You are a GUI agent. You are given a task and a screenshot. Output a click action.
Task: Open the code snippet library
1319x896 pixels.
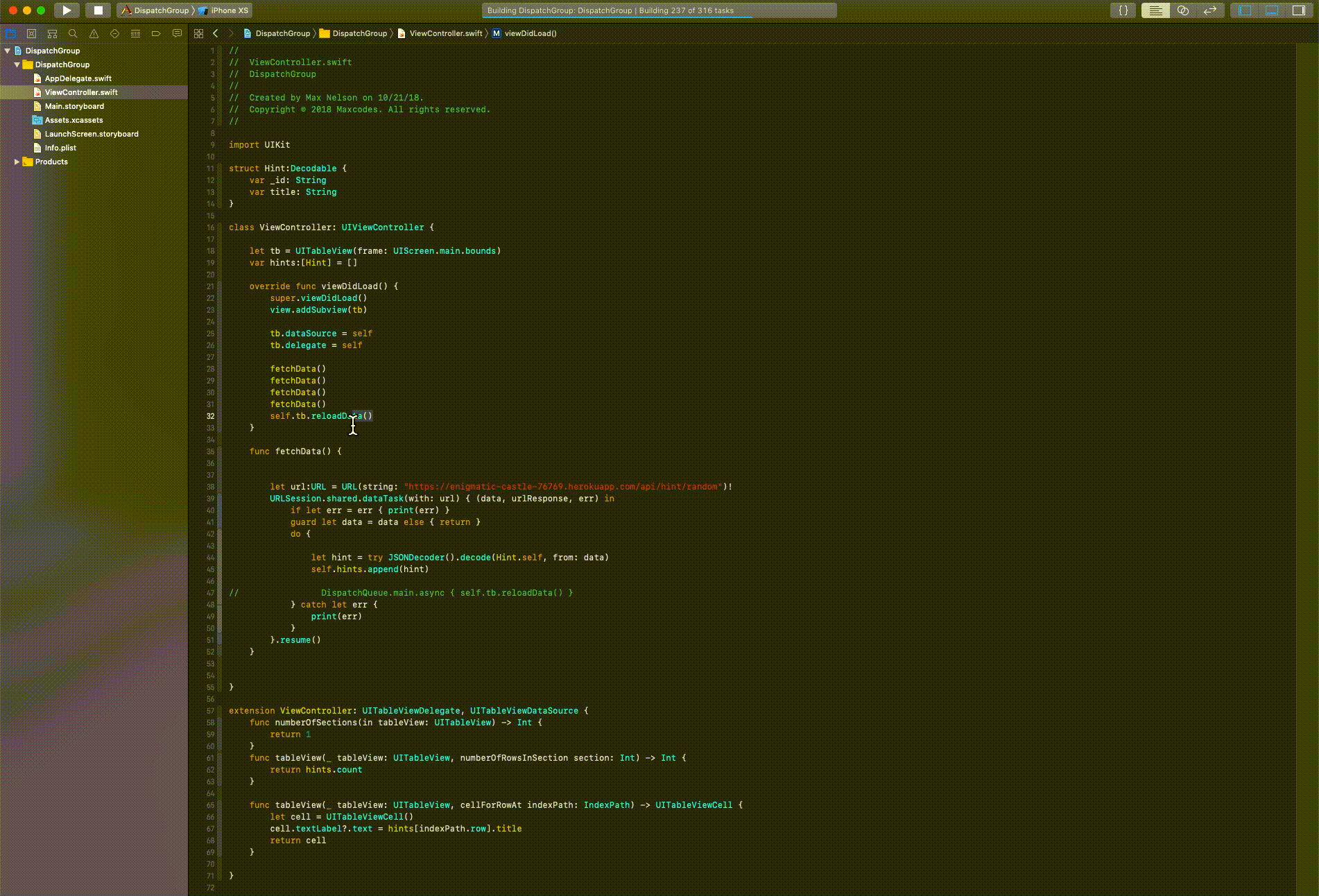(x=1122, y=10)
